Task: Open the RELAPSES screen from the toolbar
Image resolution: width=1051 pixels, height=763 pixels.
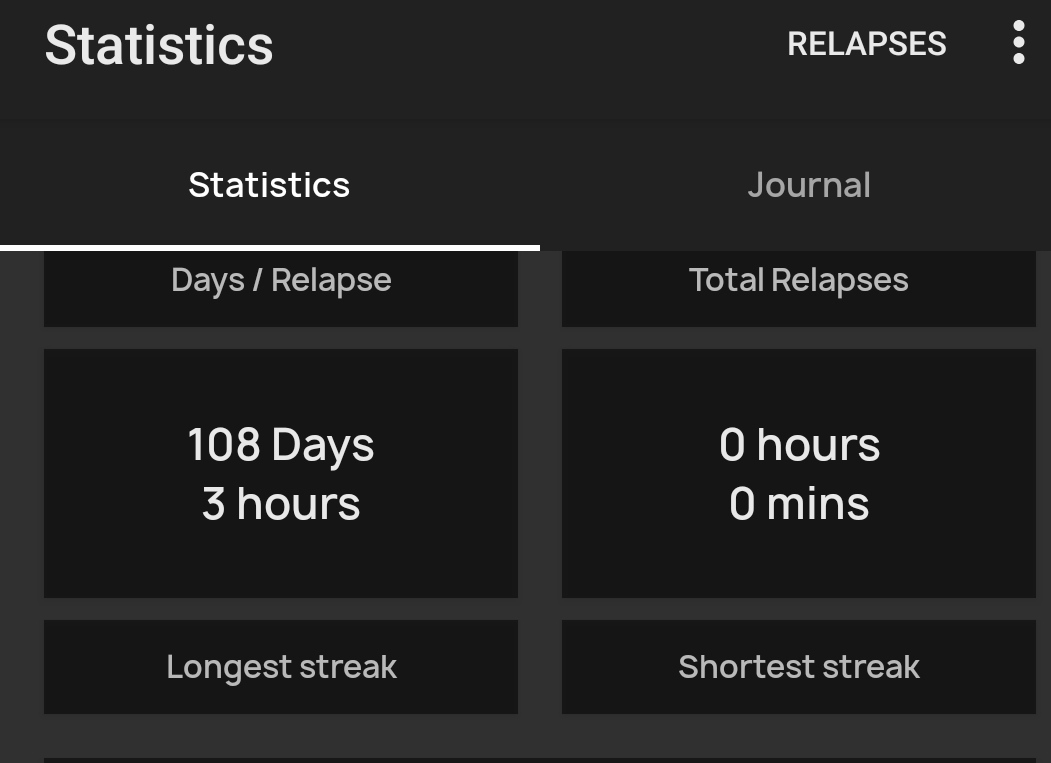Action: click(866, 44)
